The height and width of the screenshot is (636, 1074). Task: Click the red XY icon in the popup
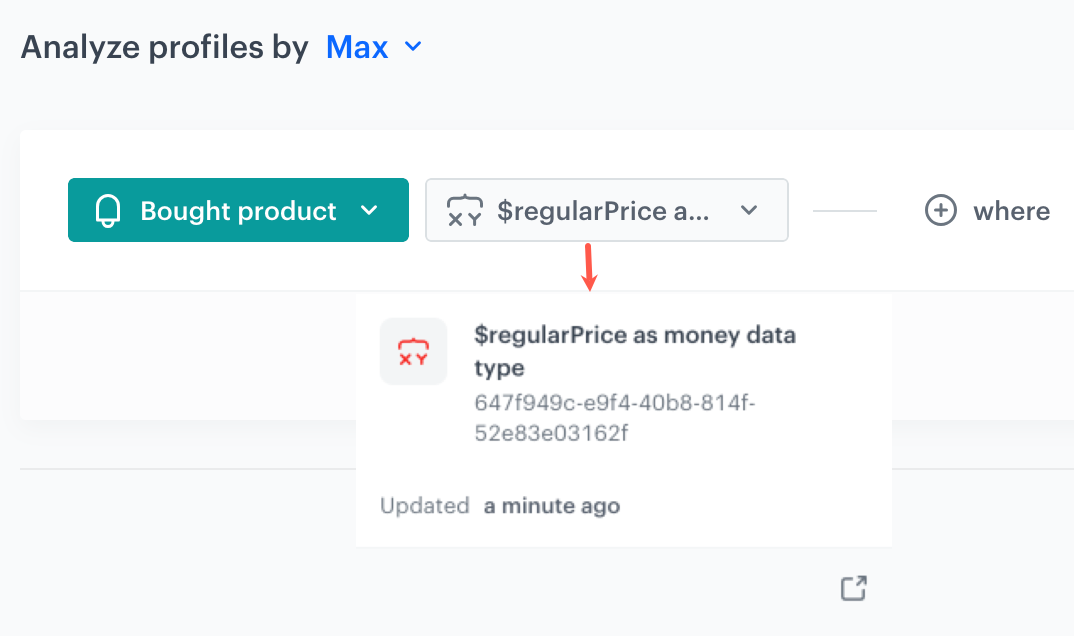click(413, 351)
